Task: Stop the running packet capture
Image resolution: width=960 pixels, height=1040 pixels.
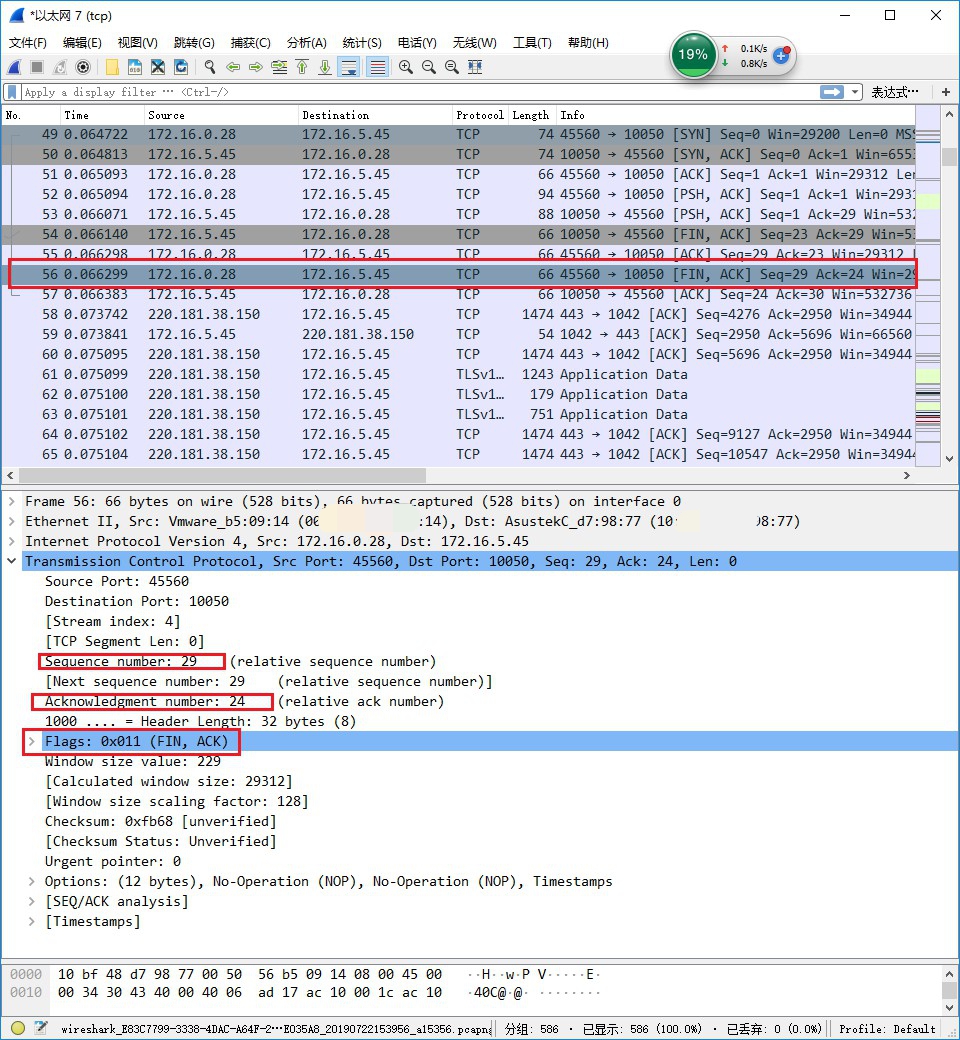Action: 37,67
